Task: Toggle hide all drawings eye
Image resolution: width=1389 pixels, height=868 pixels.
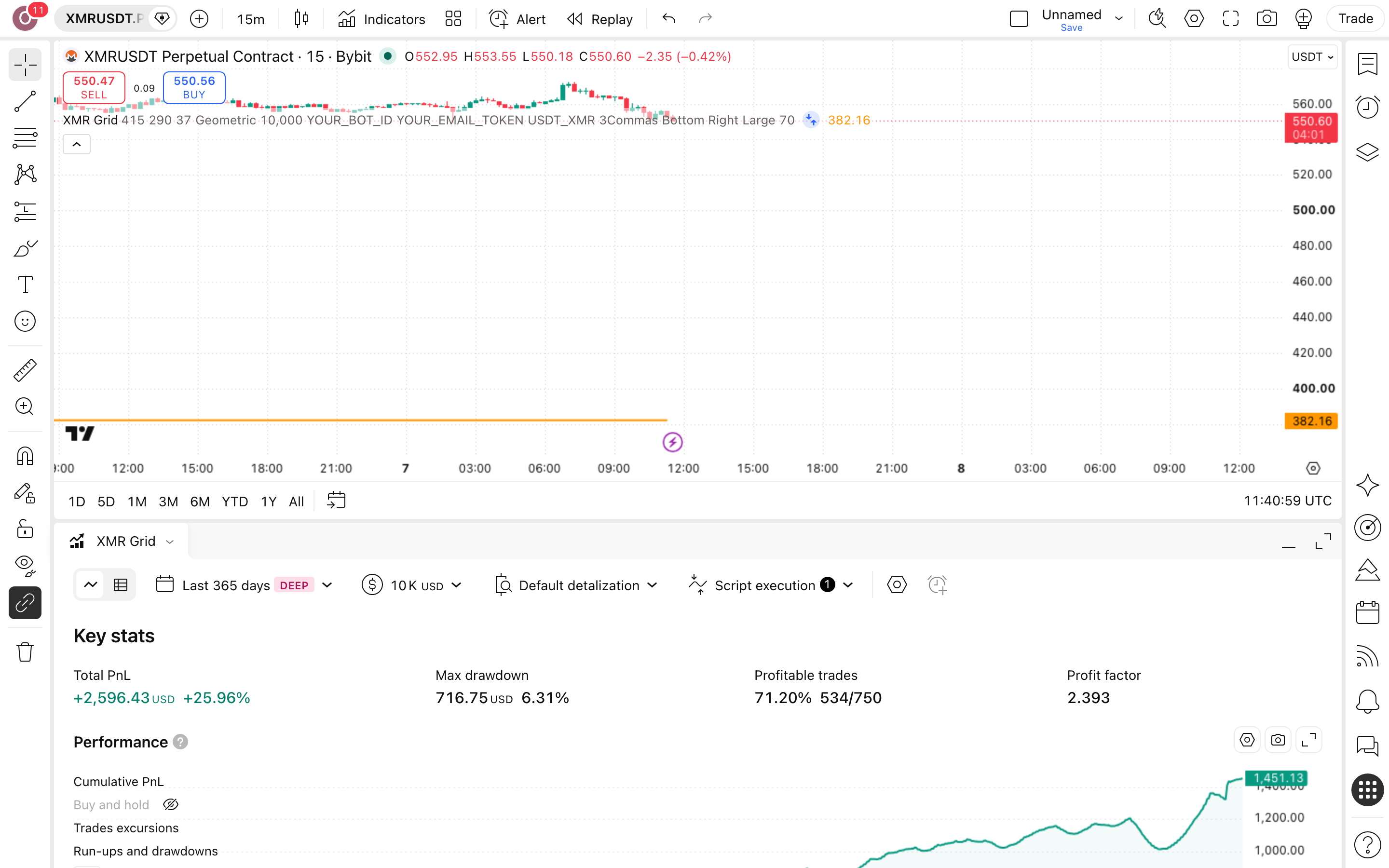Action: 25,566
